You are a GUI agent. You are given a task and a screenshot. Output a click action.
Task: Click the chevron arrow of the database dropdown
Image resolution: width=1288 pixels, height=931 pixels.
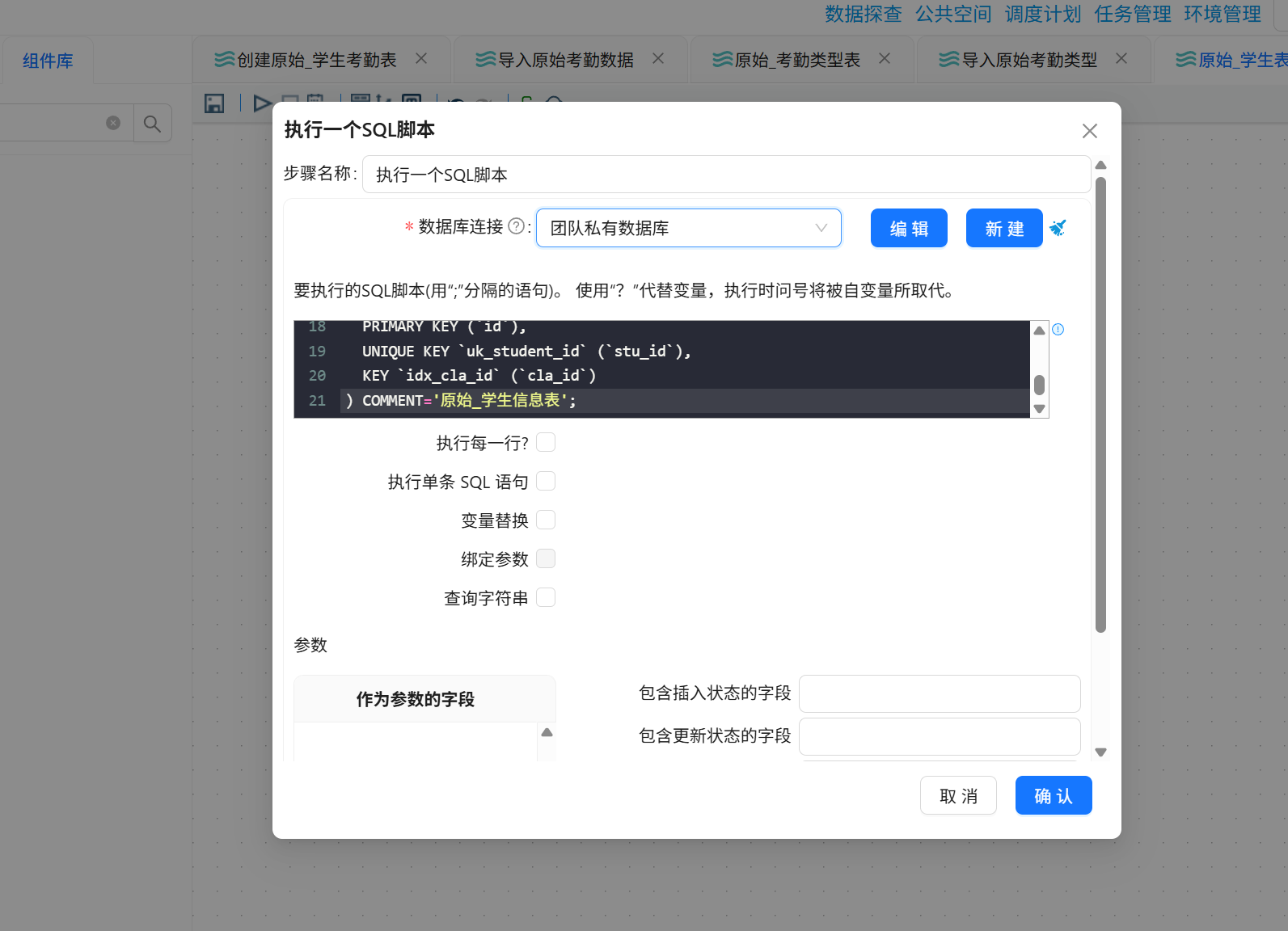click(821, 228)
